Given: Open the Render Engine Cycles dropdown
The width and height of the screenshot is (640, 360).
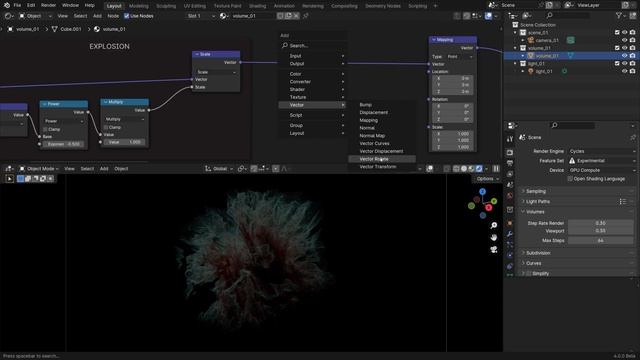Looking at the screenshot, I should coord(601,151).
